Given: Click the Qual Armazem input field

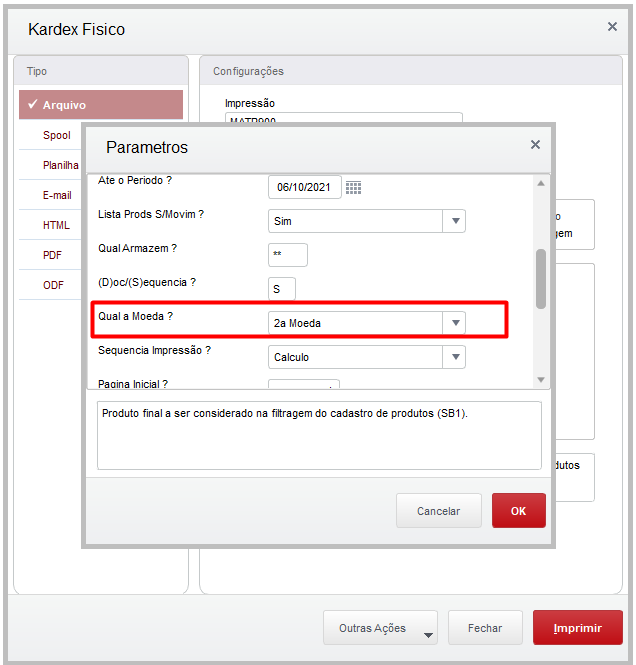Looking at the screenshot, I should (287, 255).
